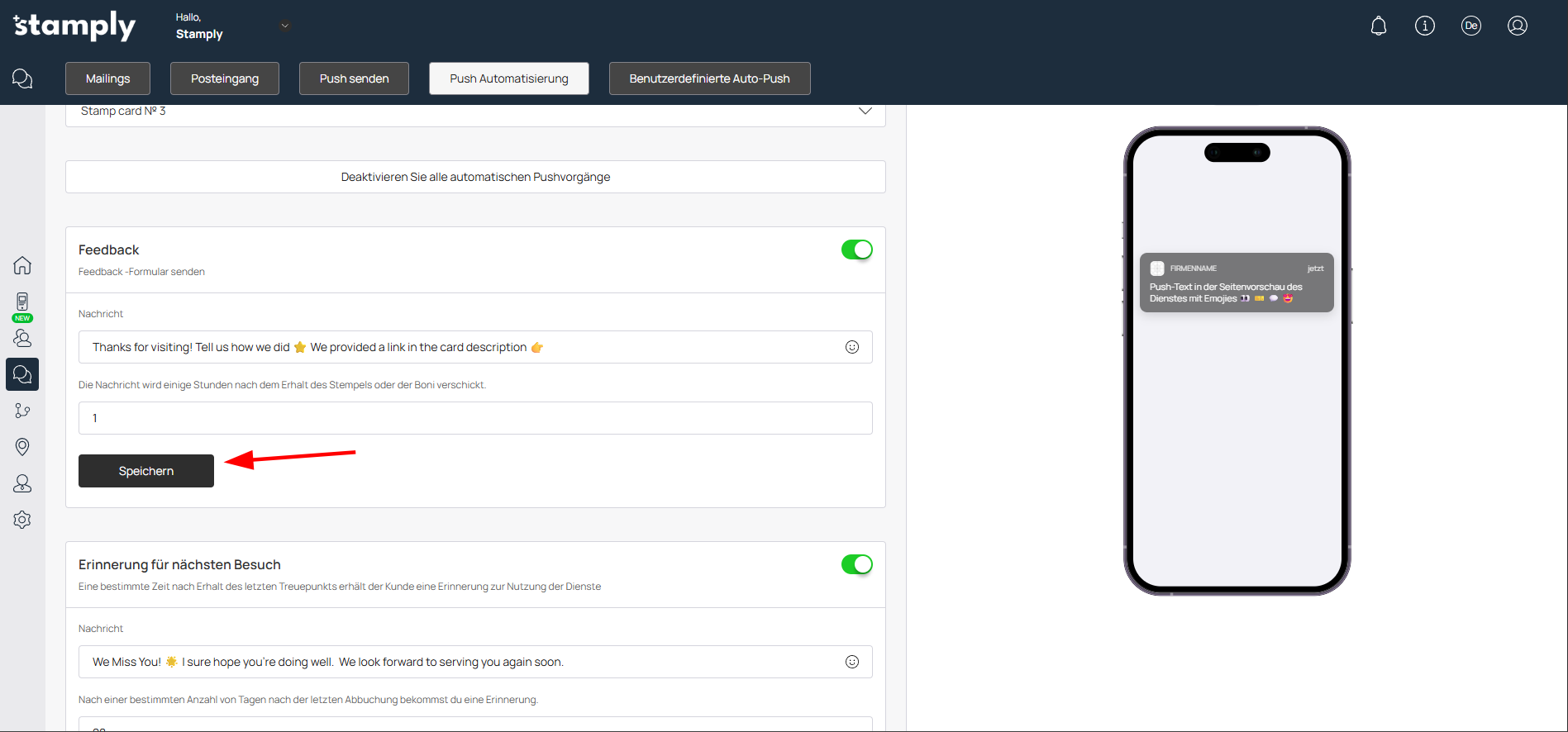
Task: Open Benutzerdefinierte Auto-Push tab
Action: (709, 78)
